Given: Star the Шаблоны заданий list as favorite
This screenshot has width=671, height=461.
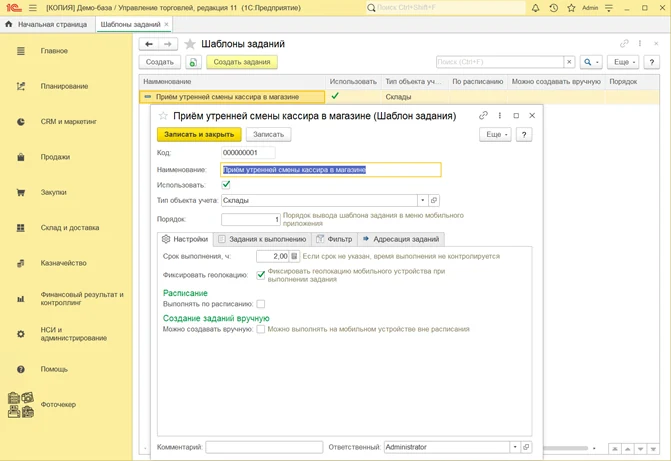Looking at the screenshot, I should tap(190, 44).
